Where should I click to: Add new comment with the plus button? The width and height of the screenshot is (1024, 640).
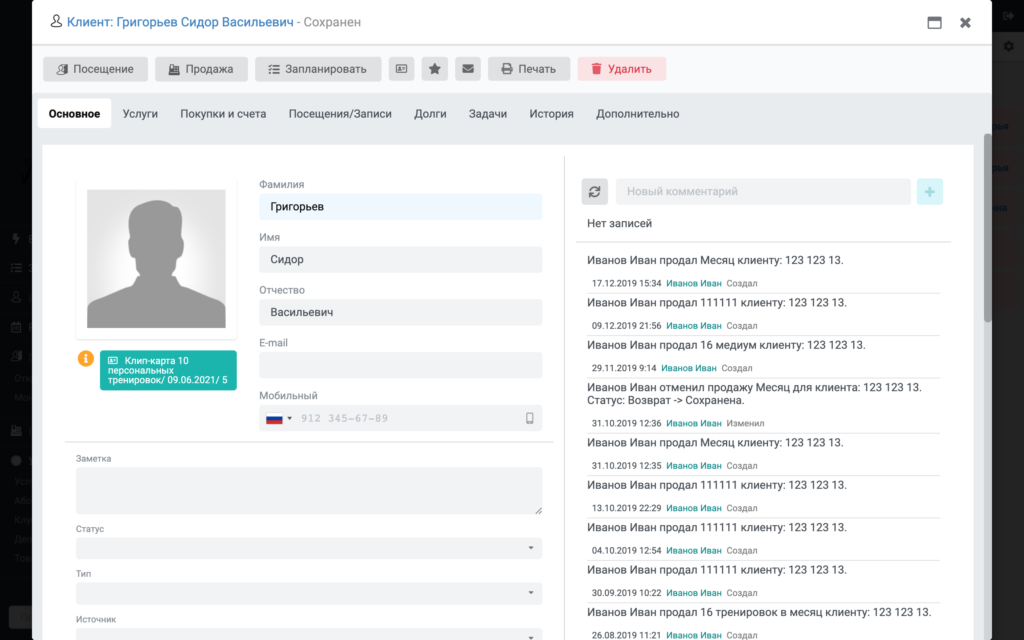coord(929,191)
